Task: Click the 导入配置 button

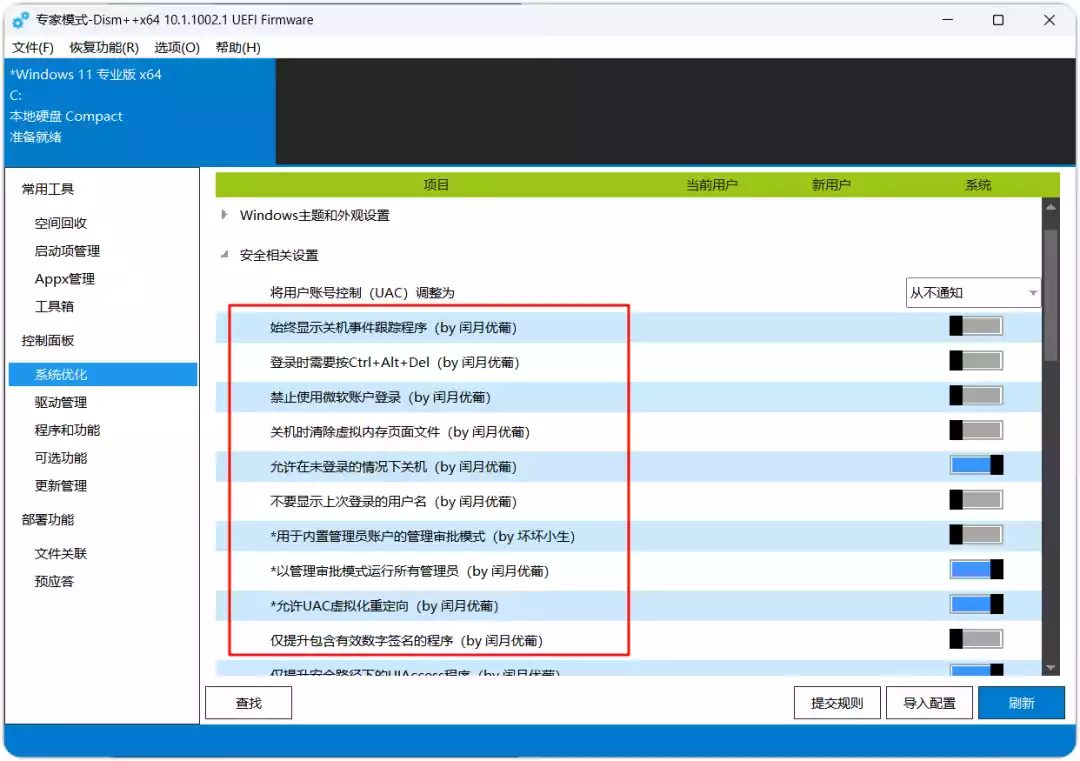Action: [x=929, y=703]
